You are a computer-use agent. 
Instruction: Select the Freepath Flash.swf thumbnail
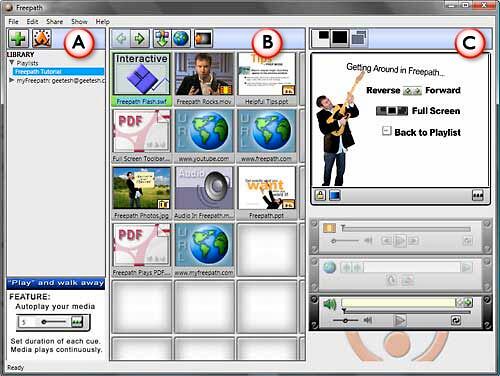pyautogui.click(x=142, y=79)
